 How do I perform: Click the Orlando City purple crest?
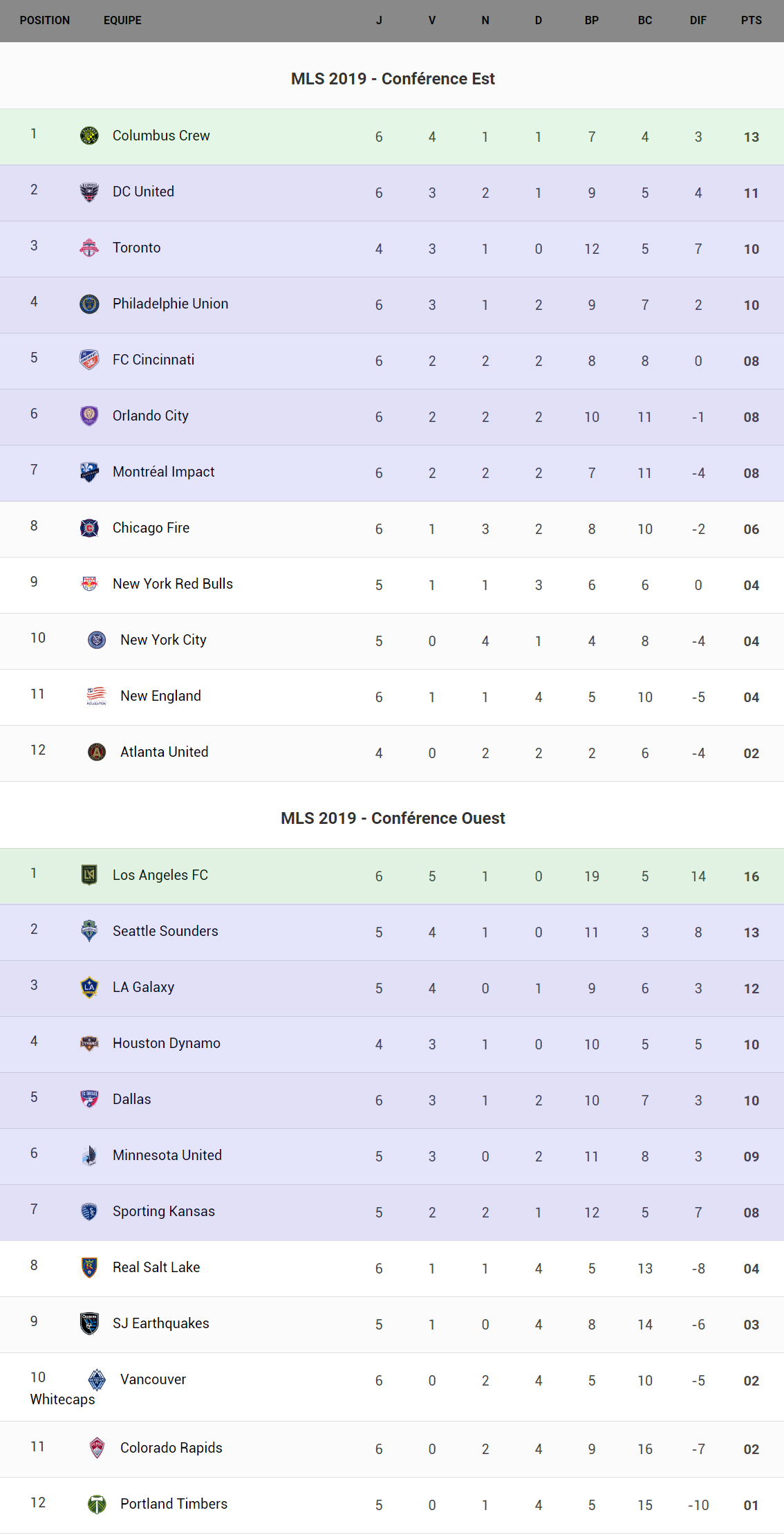click(89, 416)
